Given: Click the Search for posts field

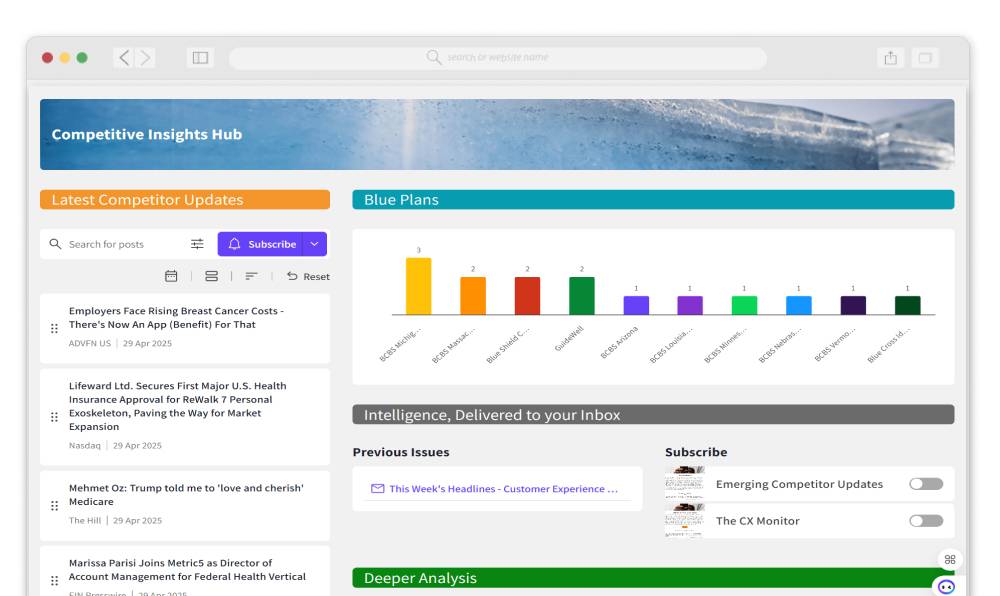Looking at the screenshot, I should click(x=120, y=244).
